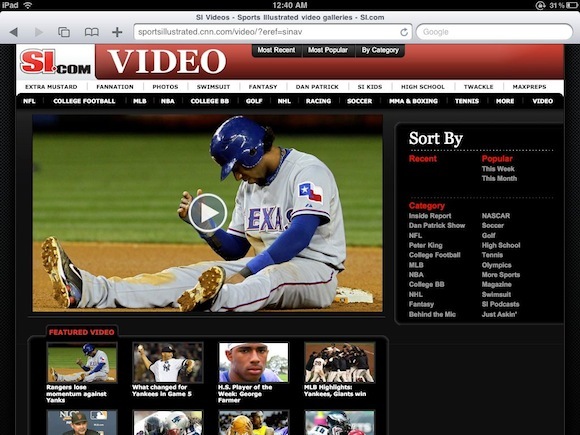Open MLB Highlights Yankees, Giants thumbnail
This screenshot has height=435, width=580.
pos(339,362)
